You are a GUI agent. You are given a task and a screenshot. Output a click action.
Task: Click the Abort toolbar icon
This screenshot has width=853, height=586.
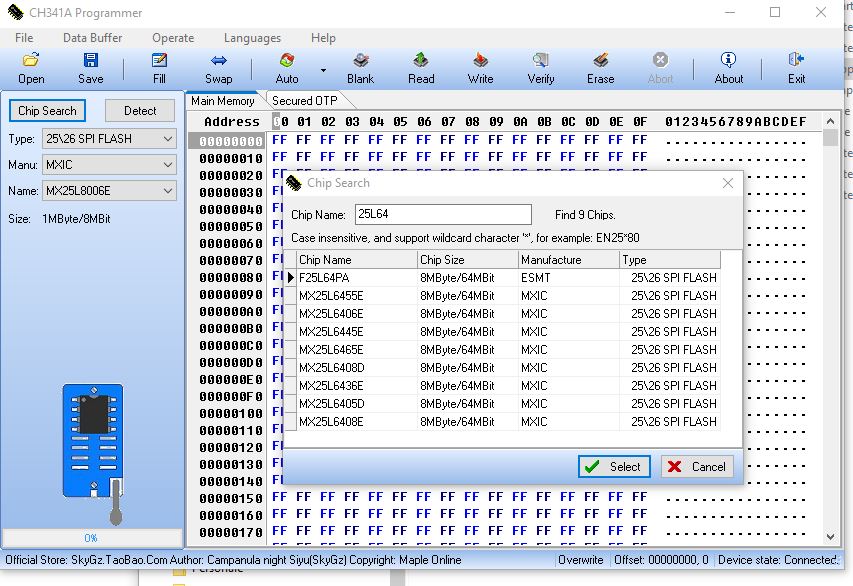(660, 68)
